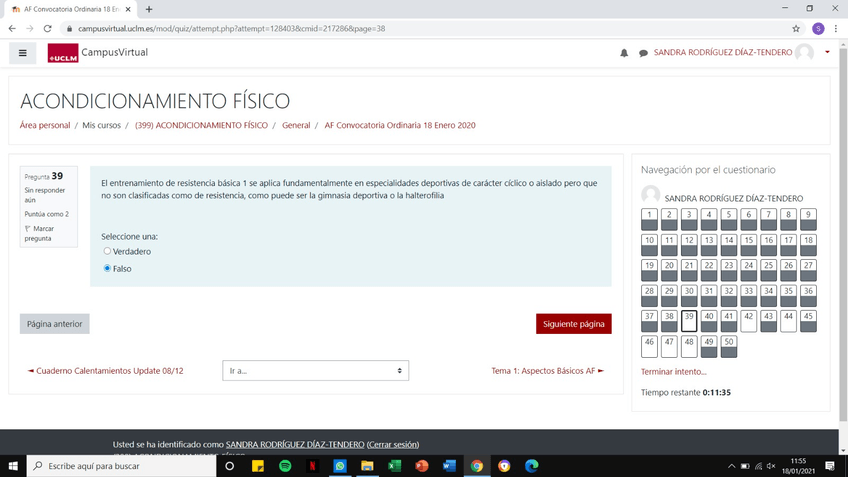The height and width of the screenshot is (477, 848).
Task: Click the Cerrar sesión link
Action: (x=393, y=445)
